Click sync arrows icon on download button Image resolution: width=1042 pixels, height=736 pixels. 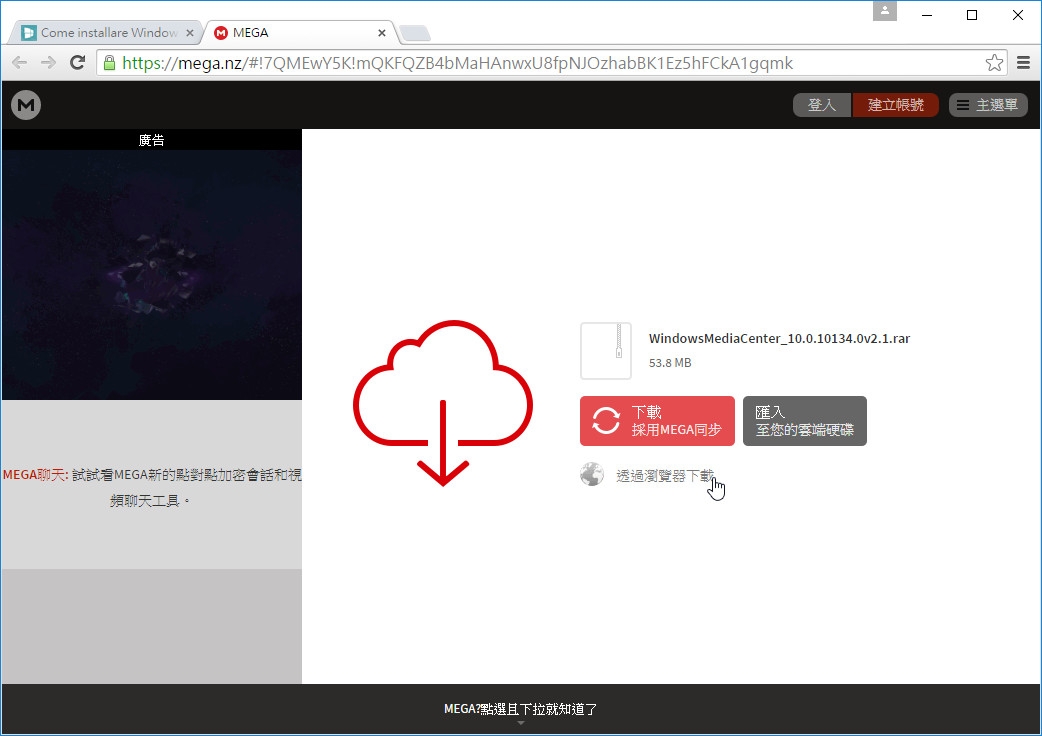coord(606,420)
